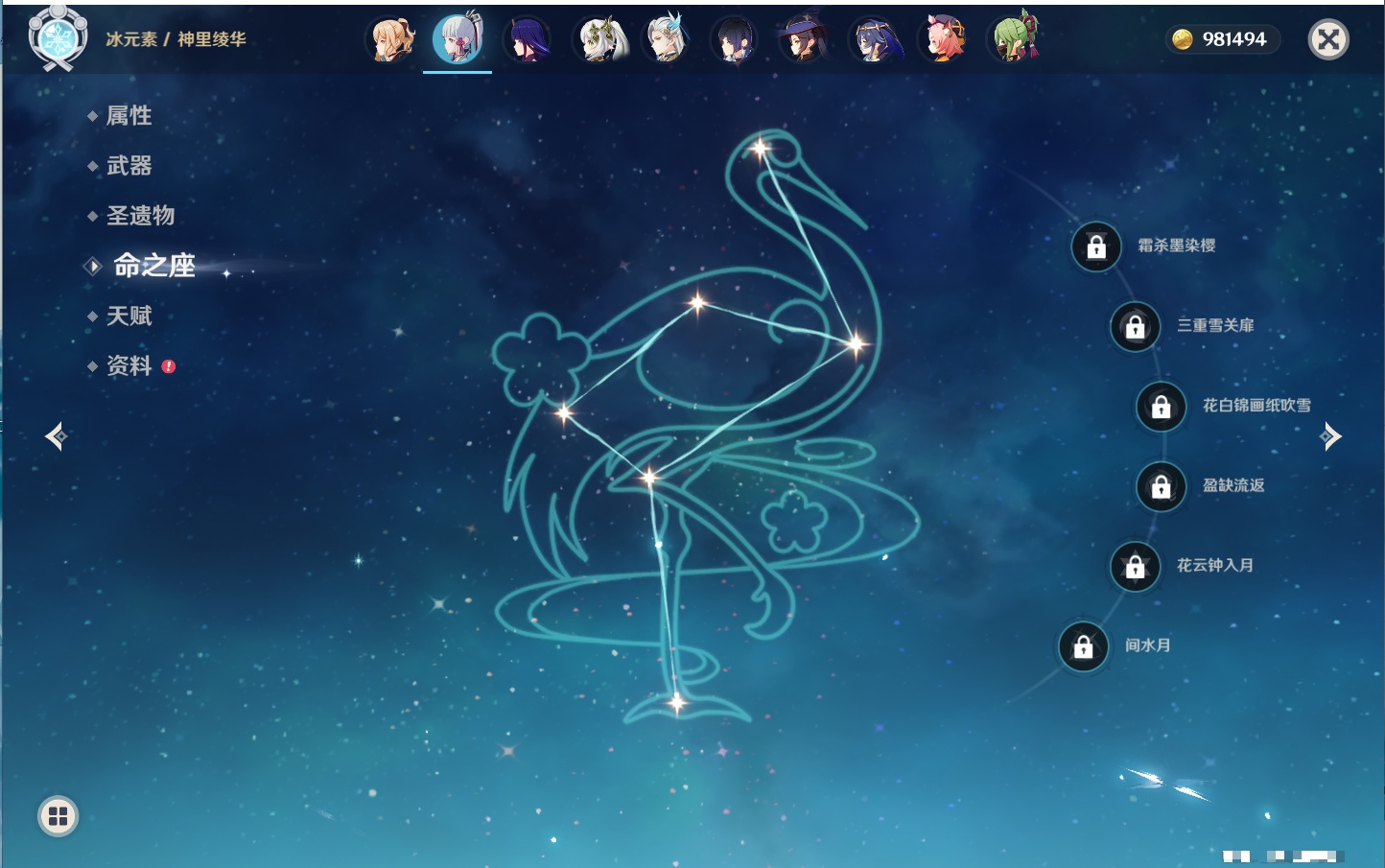The image size is (1385, 868).
Task: Open the grid menu button
Action: coord(58,816)
